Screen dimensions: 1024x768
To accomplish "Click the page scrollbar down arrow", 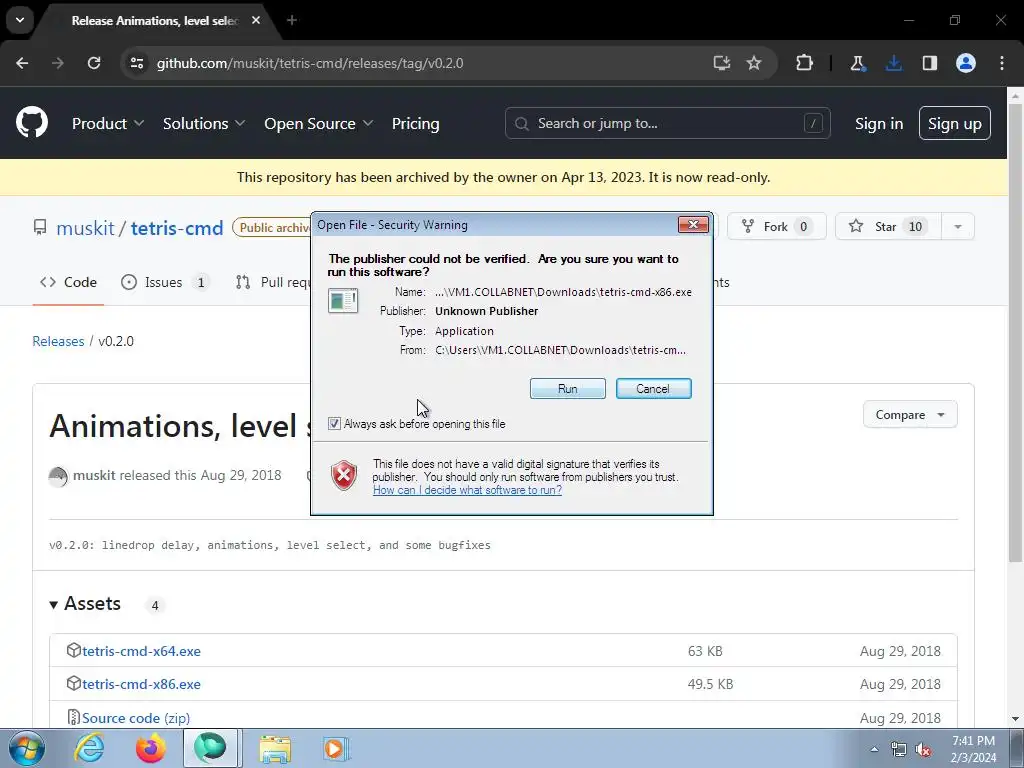I will tap(1015, 719).
